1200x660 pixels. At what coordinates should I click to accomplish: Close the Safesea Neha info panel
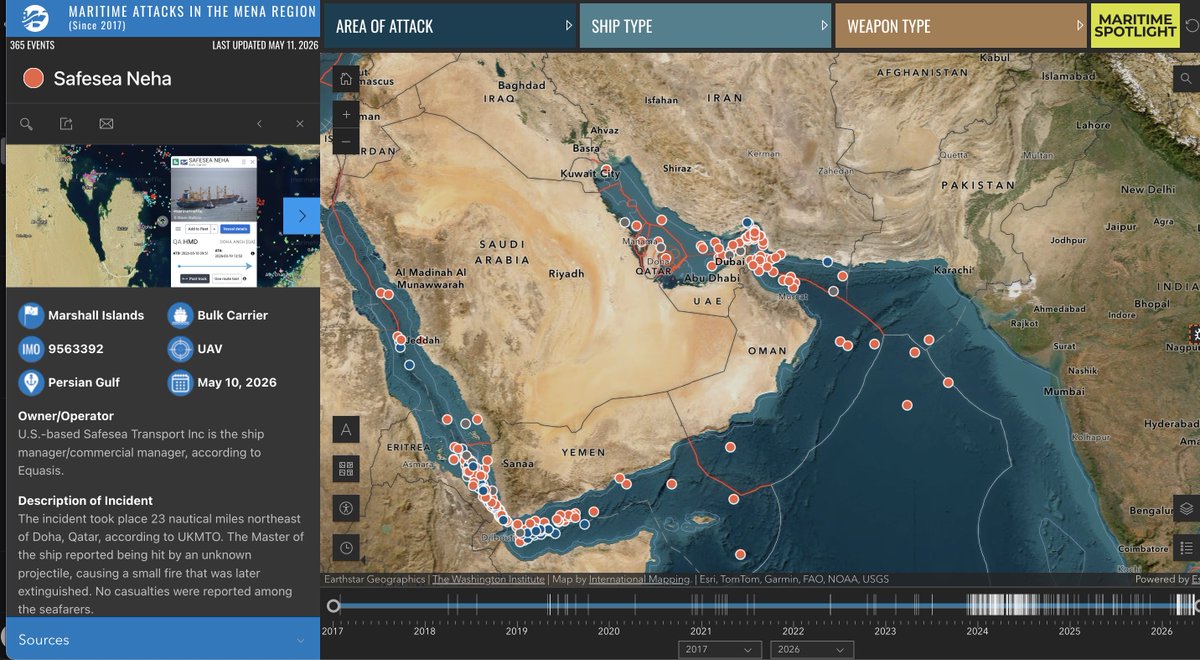click(299, 124)
